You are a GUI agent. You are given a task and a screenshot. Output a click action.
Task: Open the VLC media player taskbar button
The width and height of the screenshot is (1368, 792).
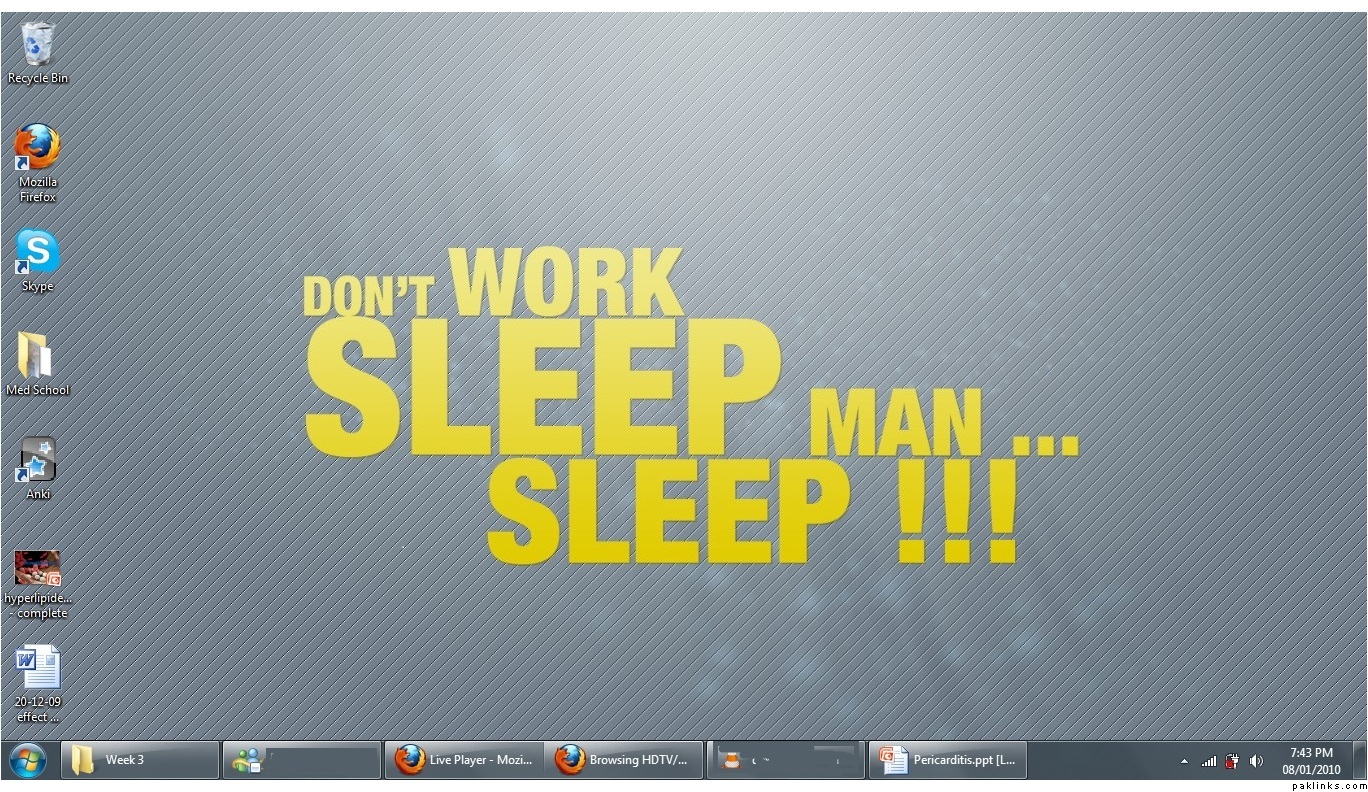point(786,760)
